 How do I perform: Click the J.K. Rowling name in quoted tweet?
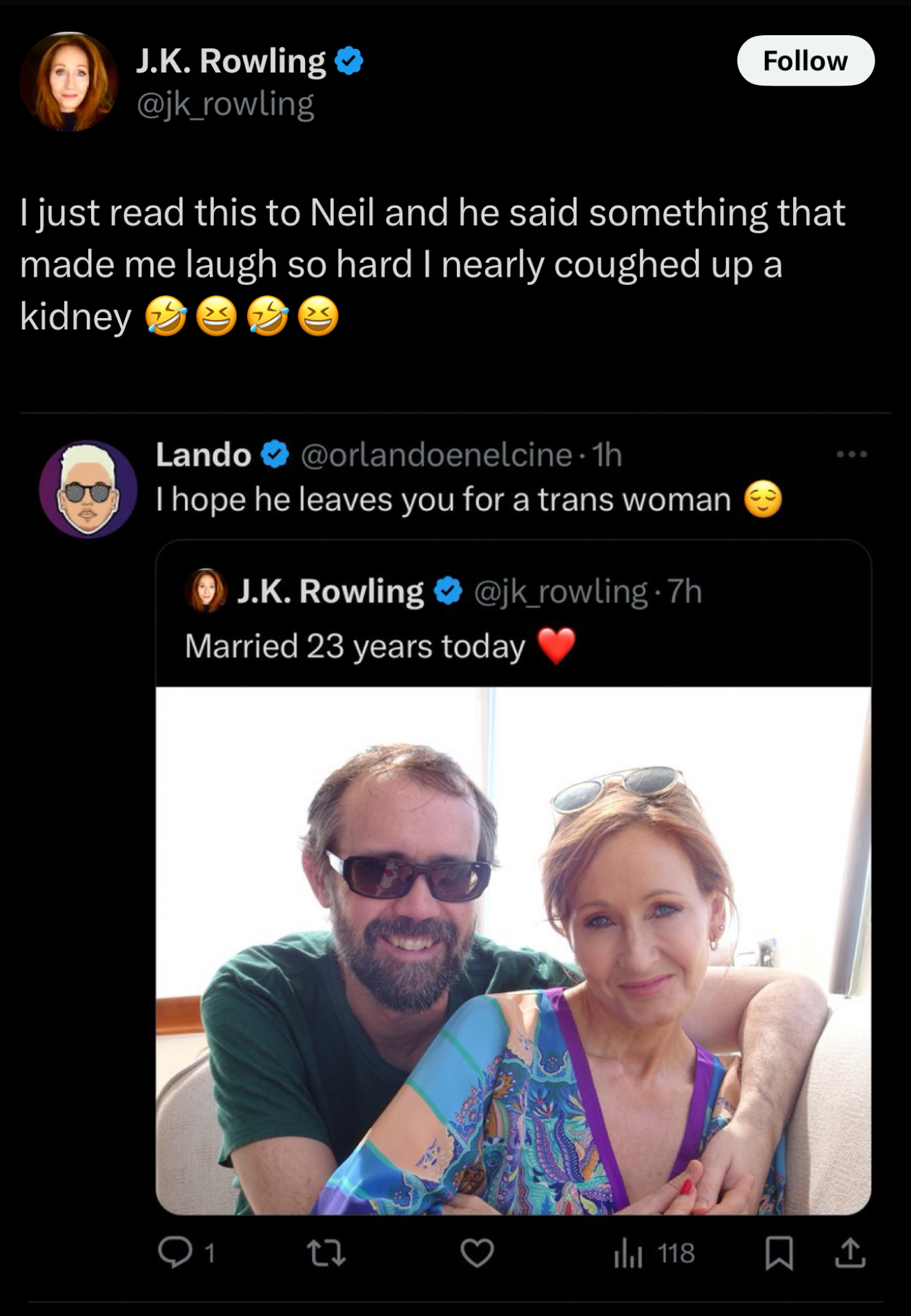point(330,591)
